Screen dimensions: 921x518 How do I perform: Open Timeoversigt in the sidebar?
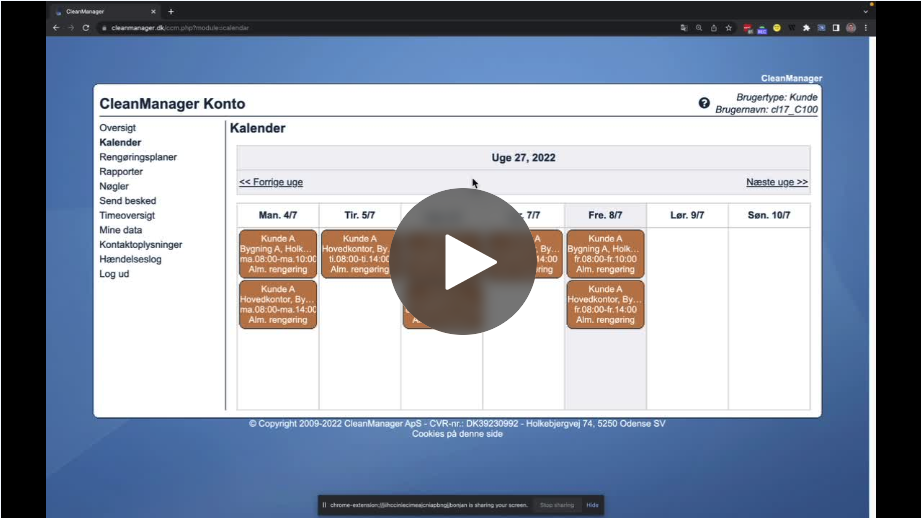(x=127, y=216)
